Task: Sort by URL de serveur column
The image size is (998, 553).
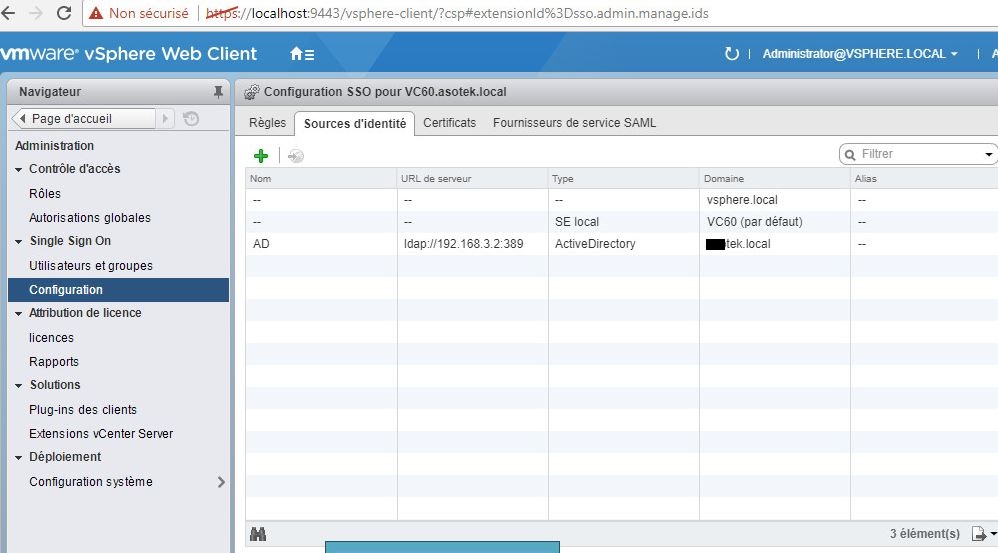Action: click(473, 179)
